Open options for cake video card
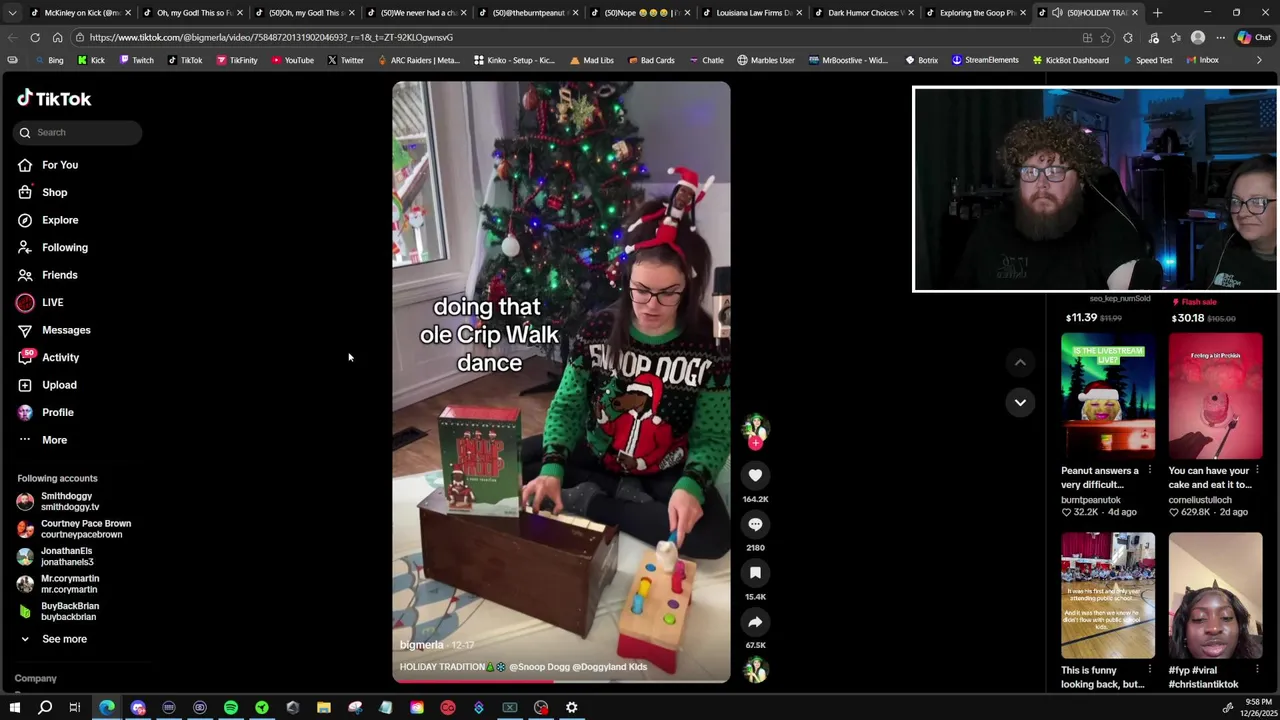Viewport: 1280px width, 720px height. (x=1257, y=470)
